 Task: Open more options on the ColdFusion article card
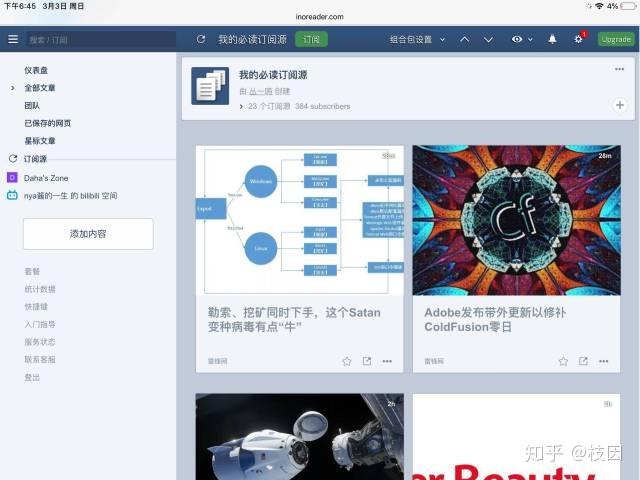[604, 361]
